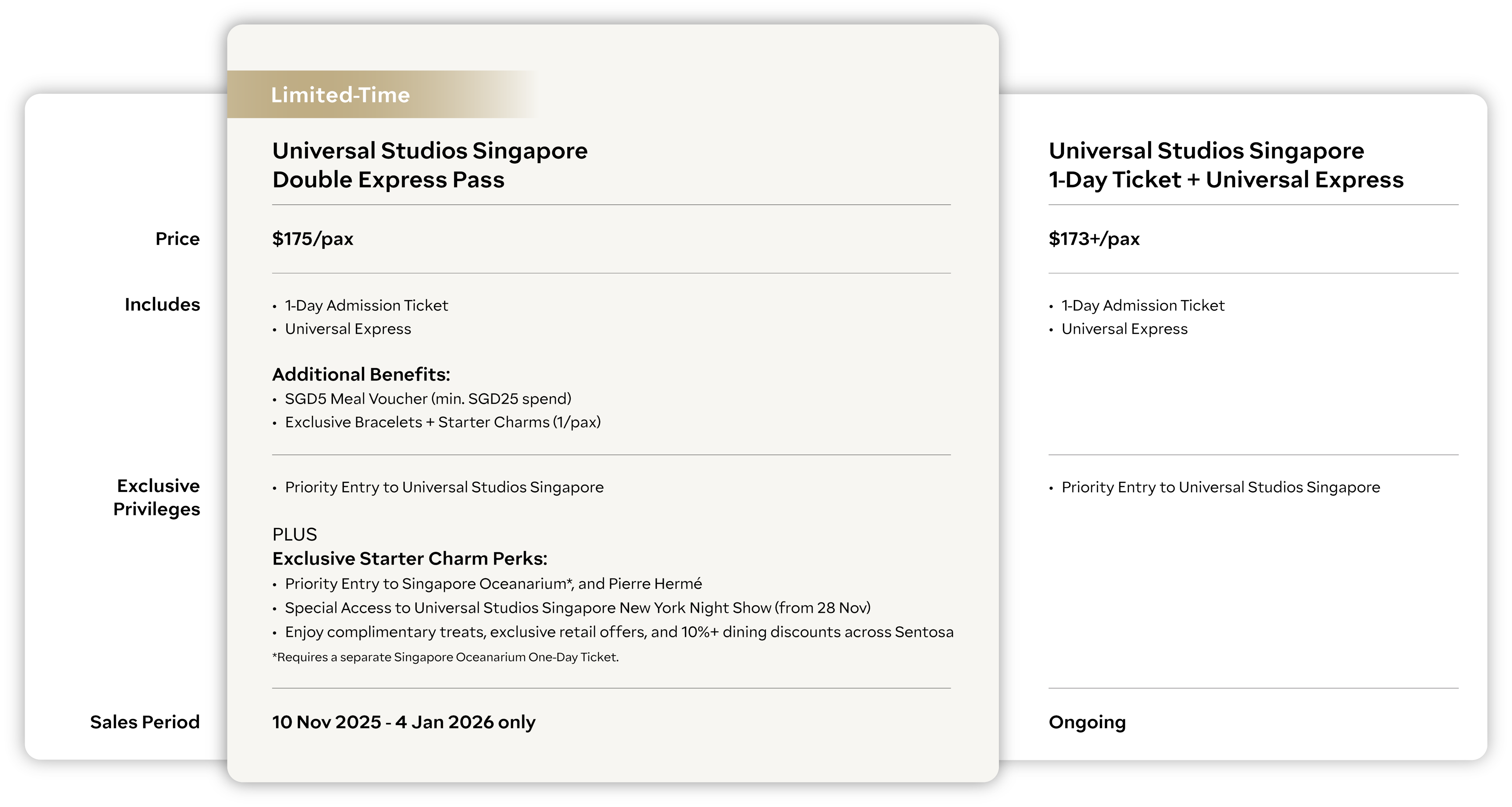The width and height of the screenshot is (1512, 807).
Task: Click the PLUS label in middle card
Action: (295, 534)
